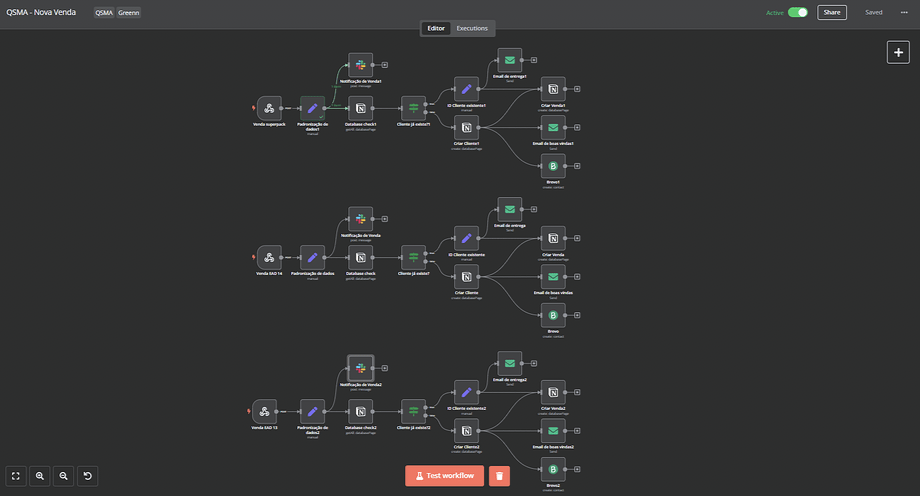This screenshot has height=496, width=920.
Task: Select the Cliente já existe?2 switch node
Action: tap(413, 411)
